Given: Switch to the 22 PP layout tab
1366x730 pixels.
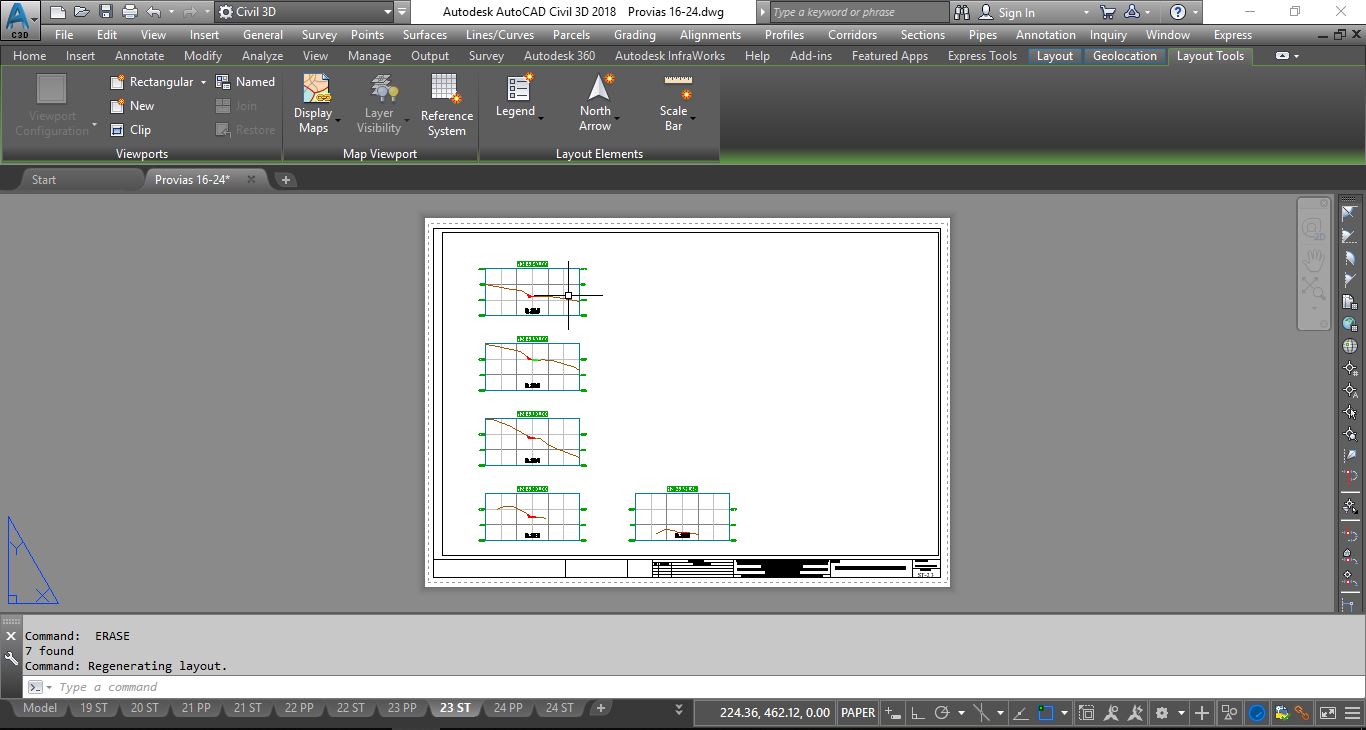Looking at the screenshot, I should [299, 708].
